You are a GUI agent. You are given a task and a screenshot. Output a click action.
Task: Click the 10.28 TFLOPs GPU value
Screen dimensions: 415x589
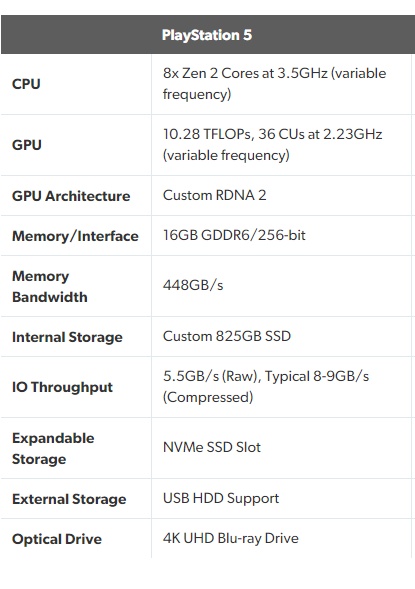(x=272, y=145)
